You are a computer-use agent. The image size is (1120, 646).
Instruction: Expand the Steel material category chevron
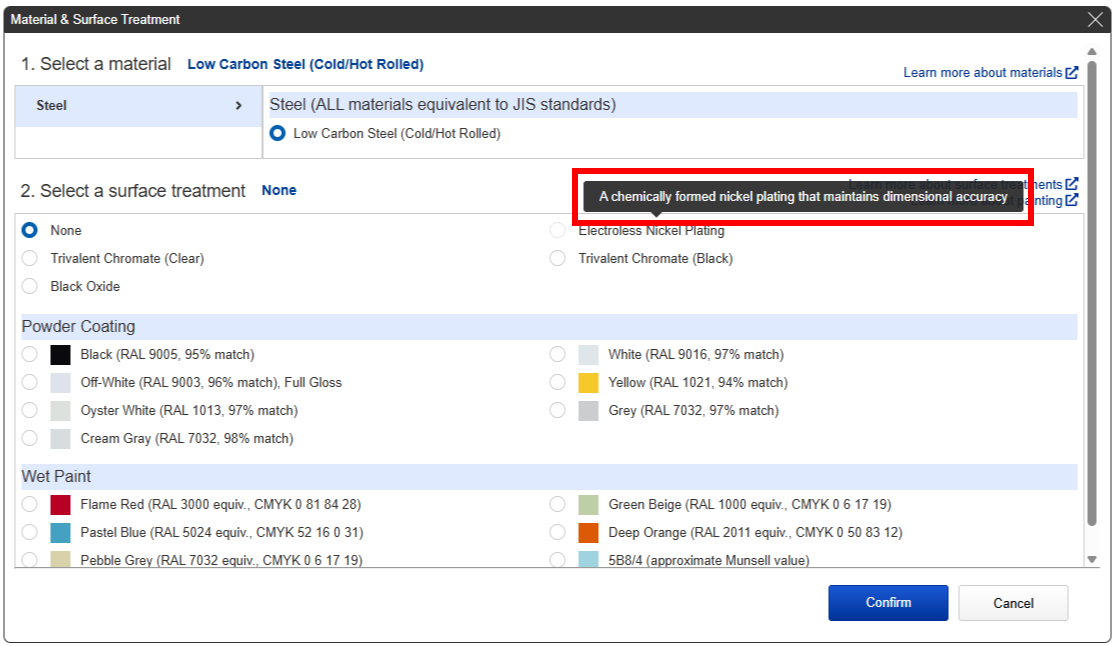click(x=238, y=106)
